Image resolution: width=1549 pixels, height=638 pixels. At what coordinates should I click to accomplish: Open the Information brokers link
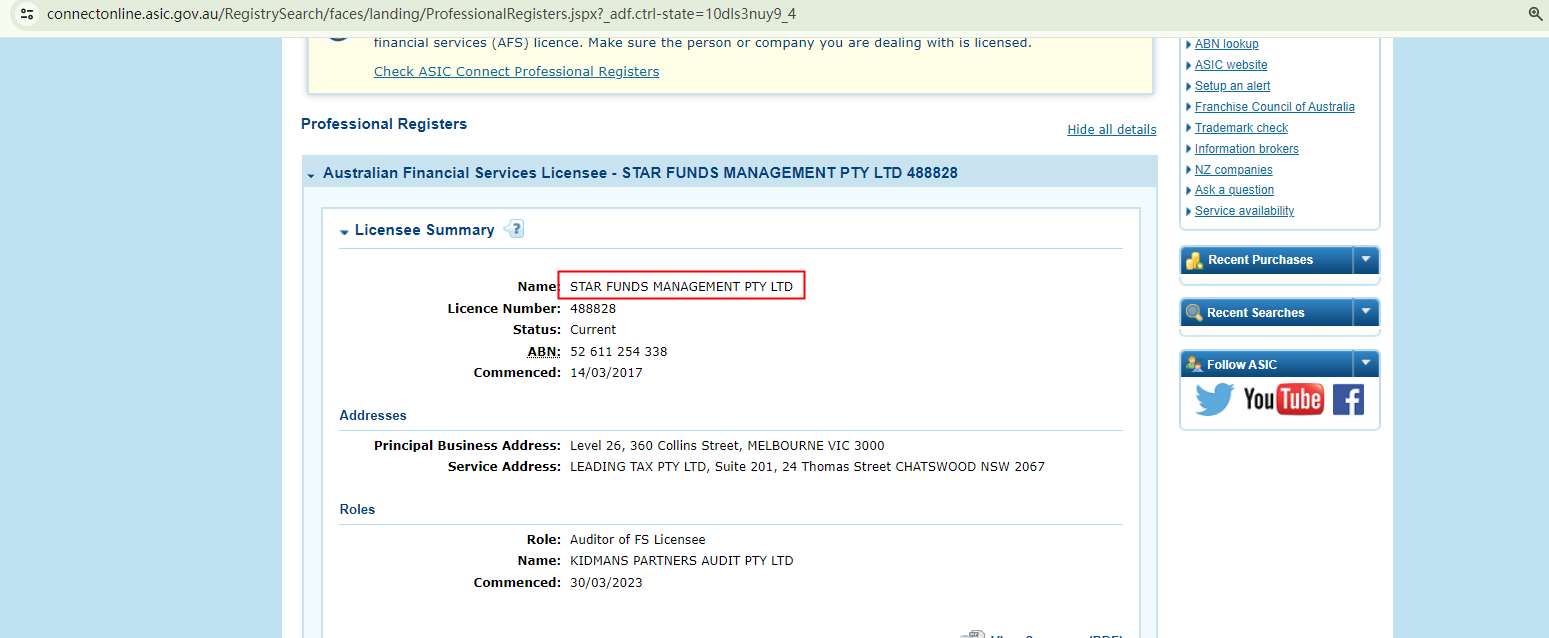click(x=1247, y=149)
